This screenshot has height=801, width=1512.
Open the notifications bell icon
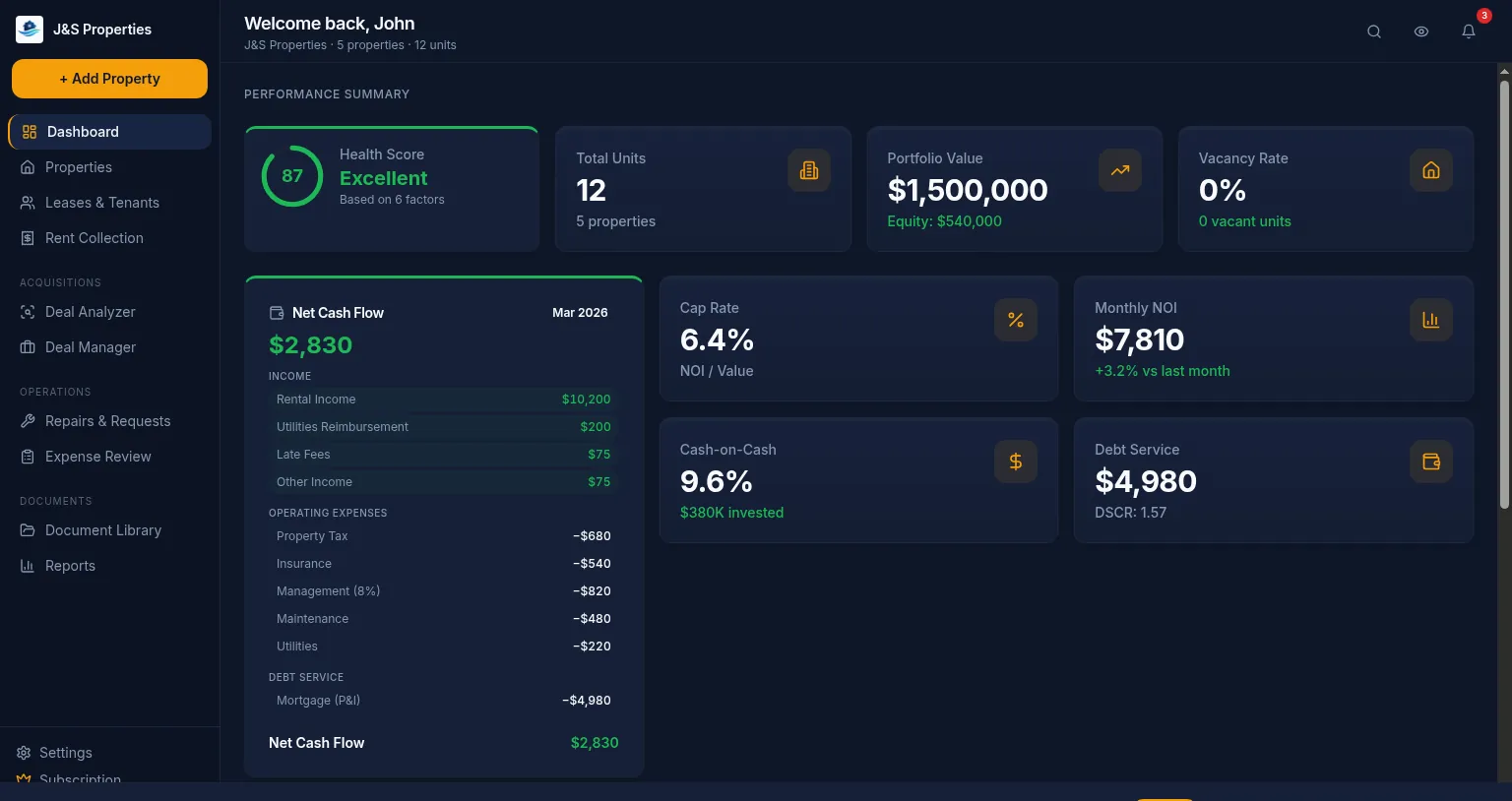1469,31
